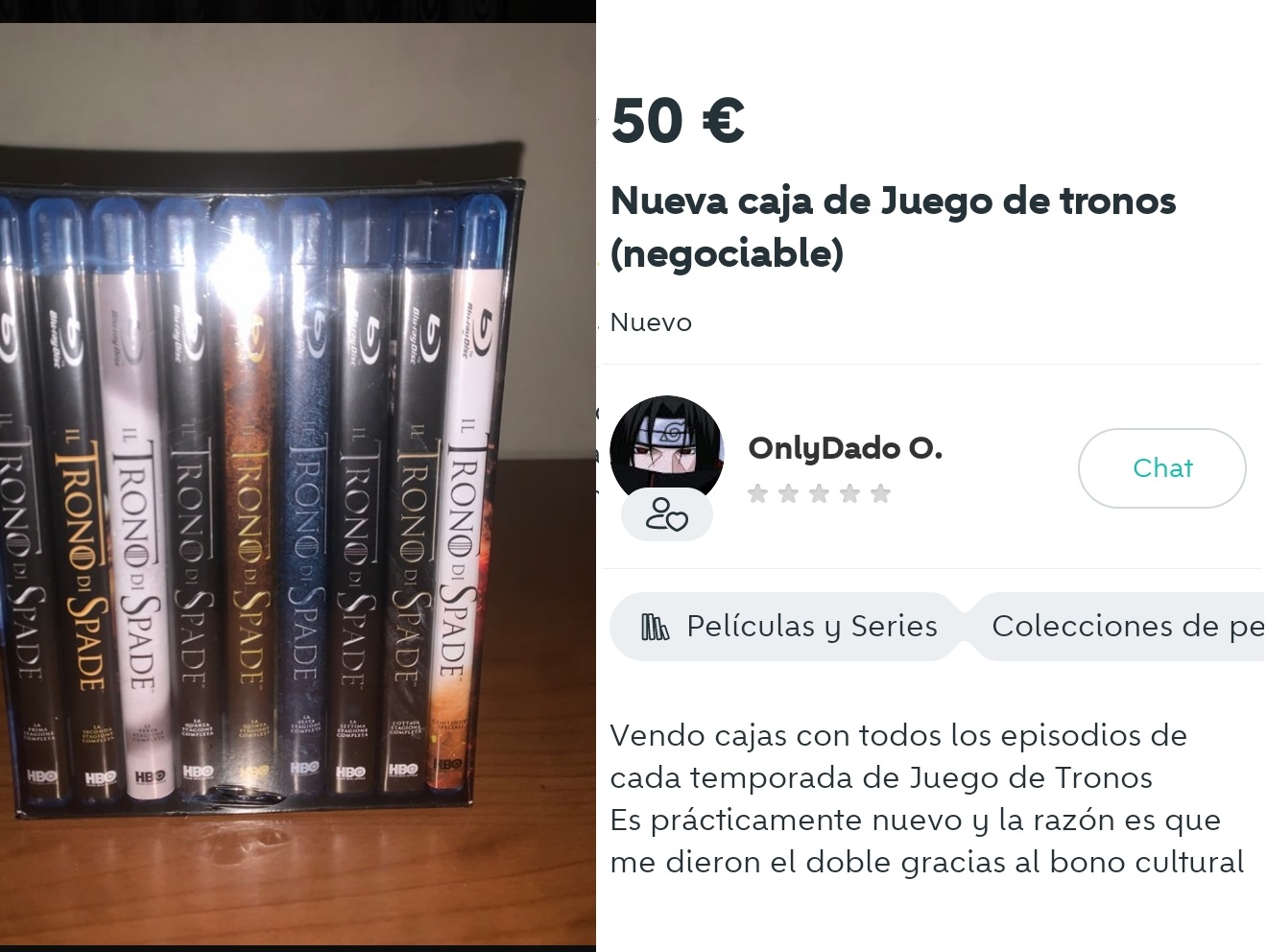Click the fourth rating star
This screenshot has height=952, width=1267.
coord(849,494)
